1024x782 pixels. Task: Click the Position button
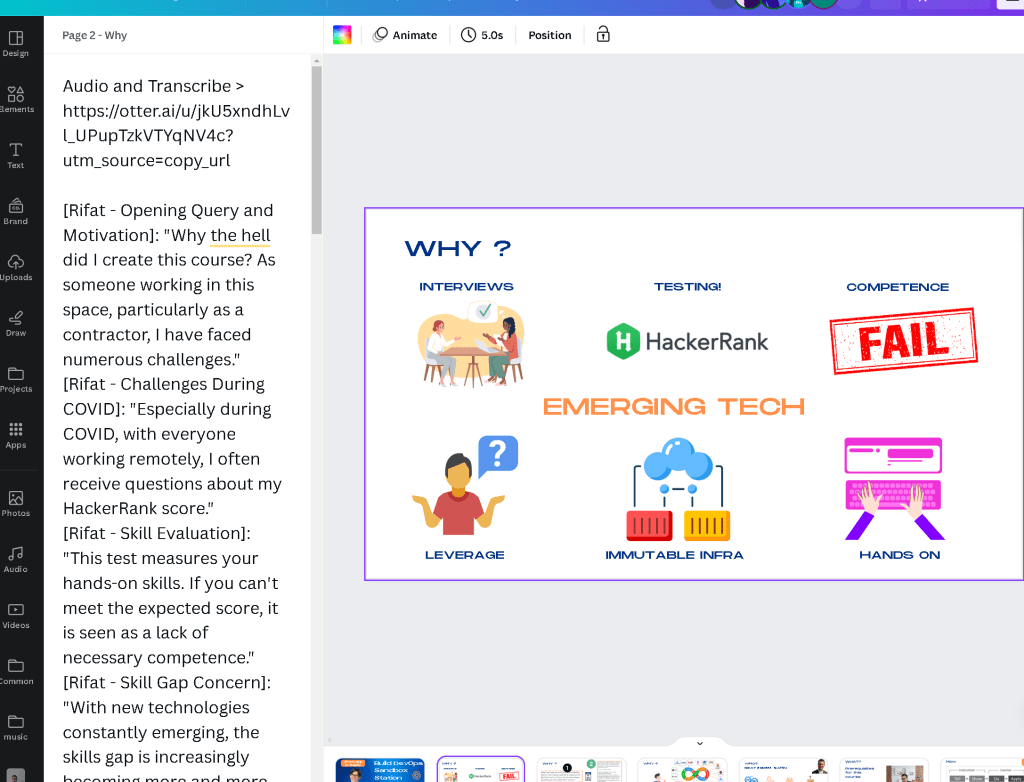tap(550, 35)
